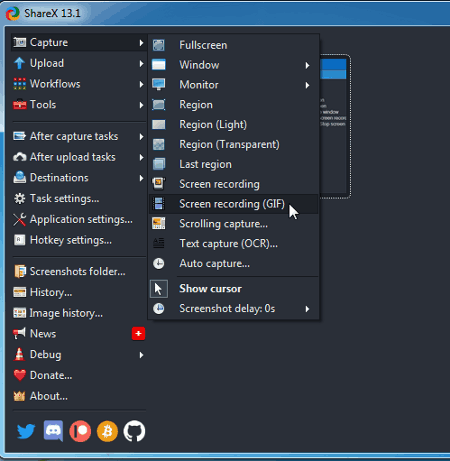Screen dimensions: 450x461
Task: Click the Region (Transparent) label
Action: click(229, 144)
